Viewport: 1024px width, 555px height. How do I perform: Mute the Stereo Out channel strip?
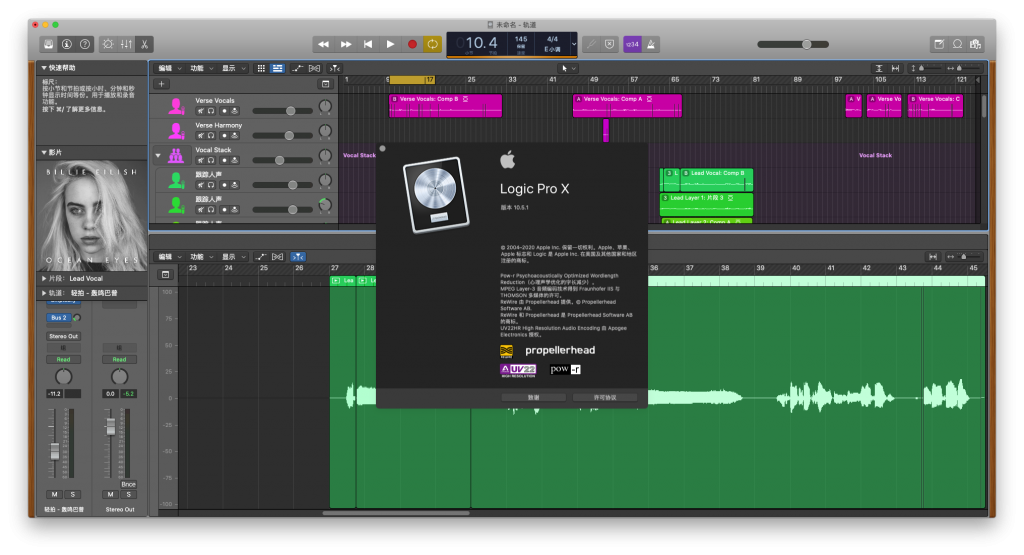(x=110, y=495)
